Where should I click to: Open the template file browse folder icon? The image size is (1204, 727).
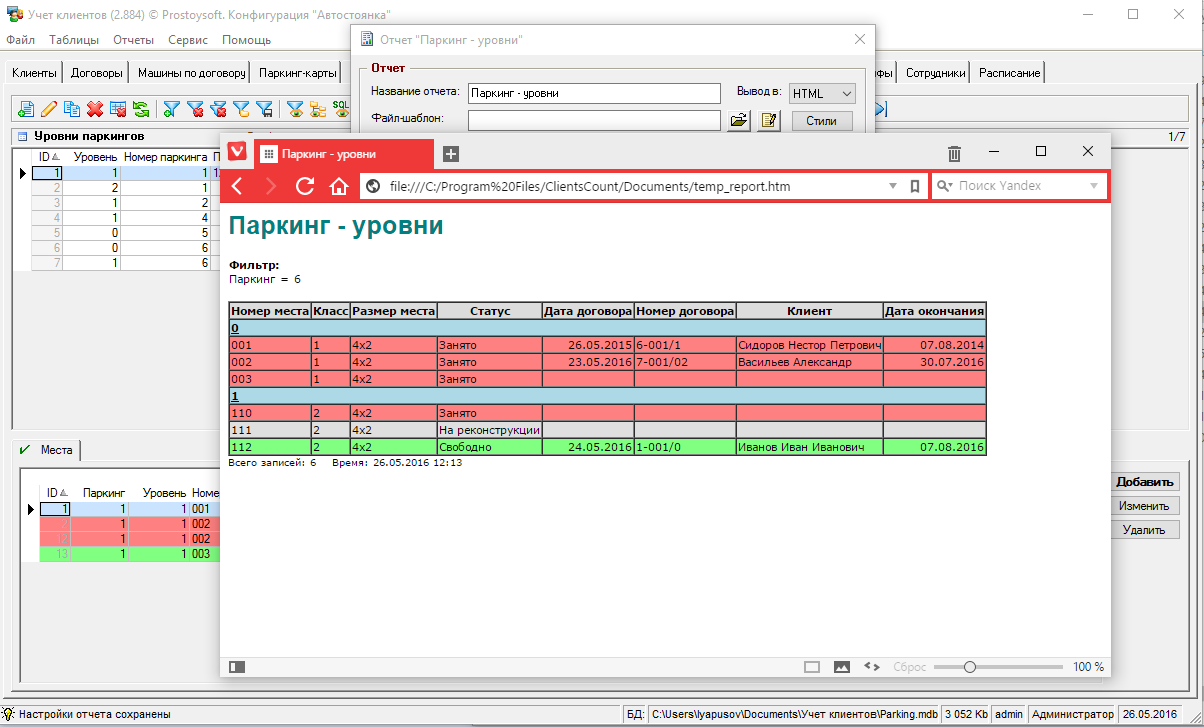(x=738, y=121)
